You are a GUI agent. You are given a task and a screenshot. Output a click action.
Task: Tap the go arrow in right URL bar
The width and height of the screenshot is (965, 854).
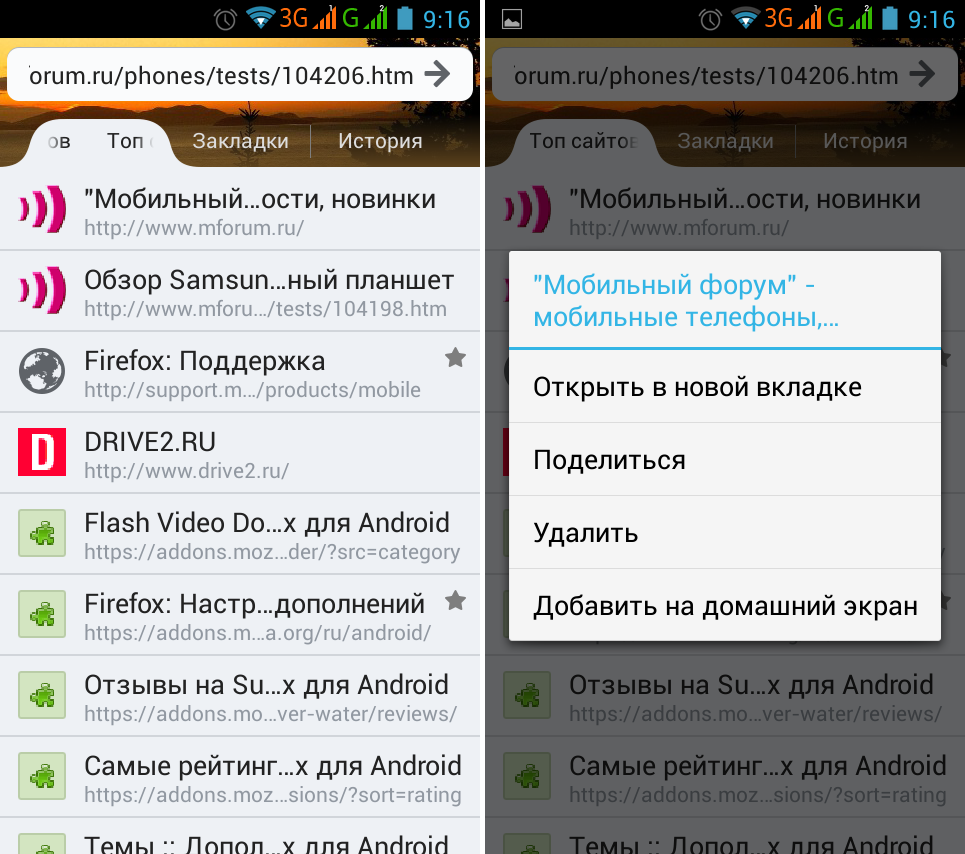click(x=923, y=74)
